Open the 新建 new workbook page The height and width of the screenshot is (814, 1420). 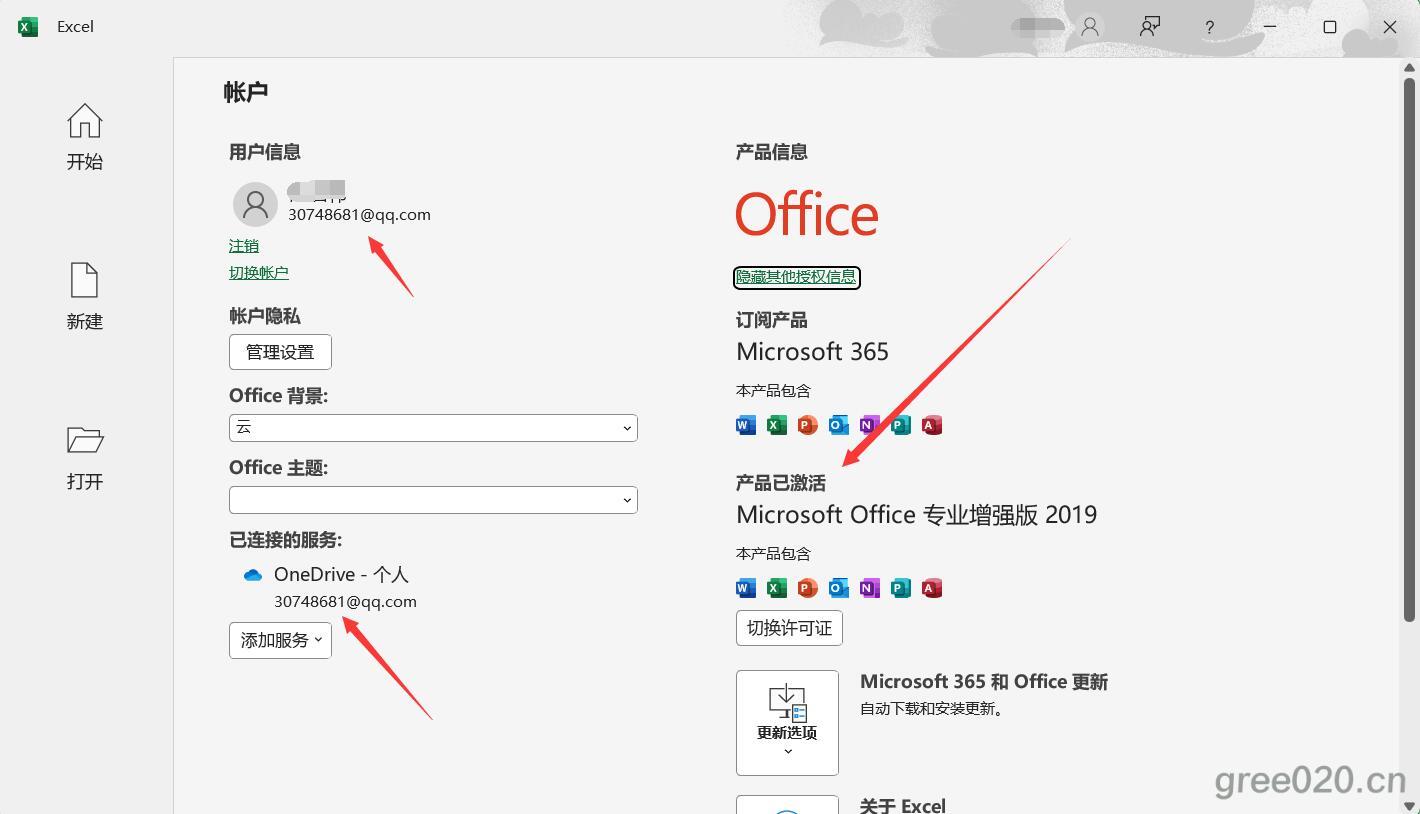(85, 297)
